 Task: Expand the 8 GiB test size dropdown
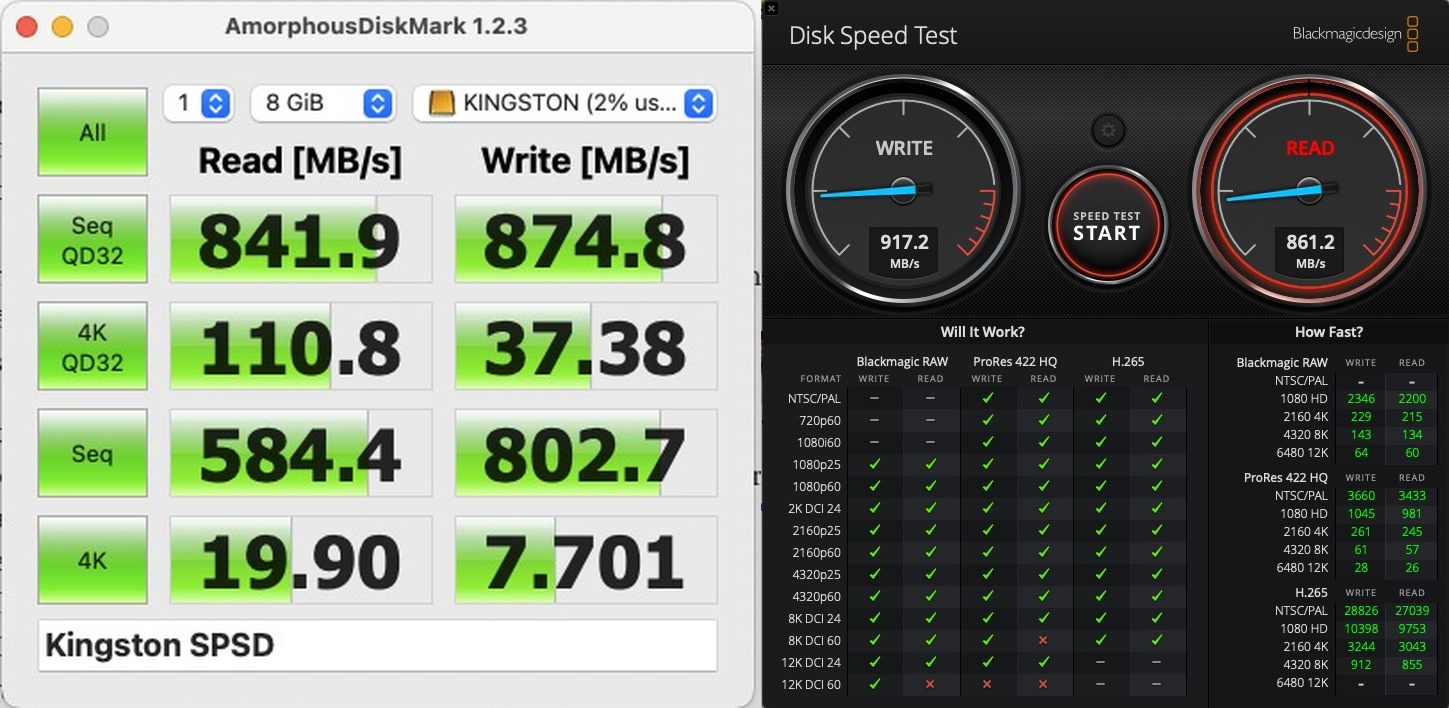click(321, 103)
